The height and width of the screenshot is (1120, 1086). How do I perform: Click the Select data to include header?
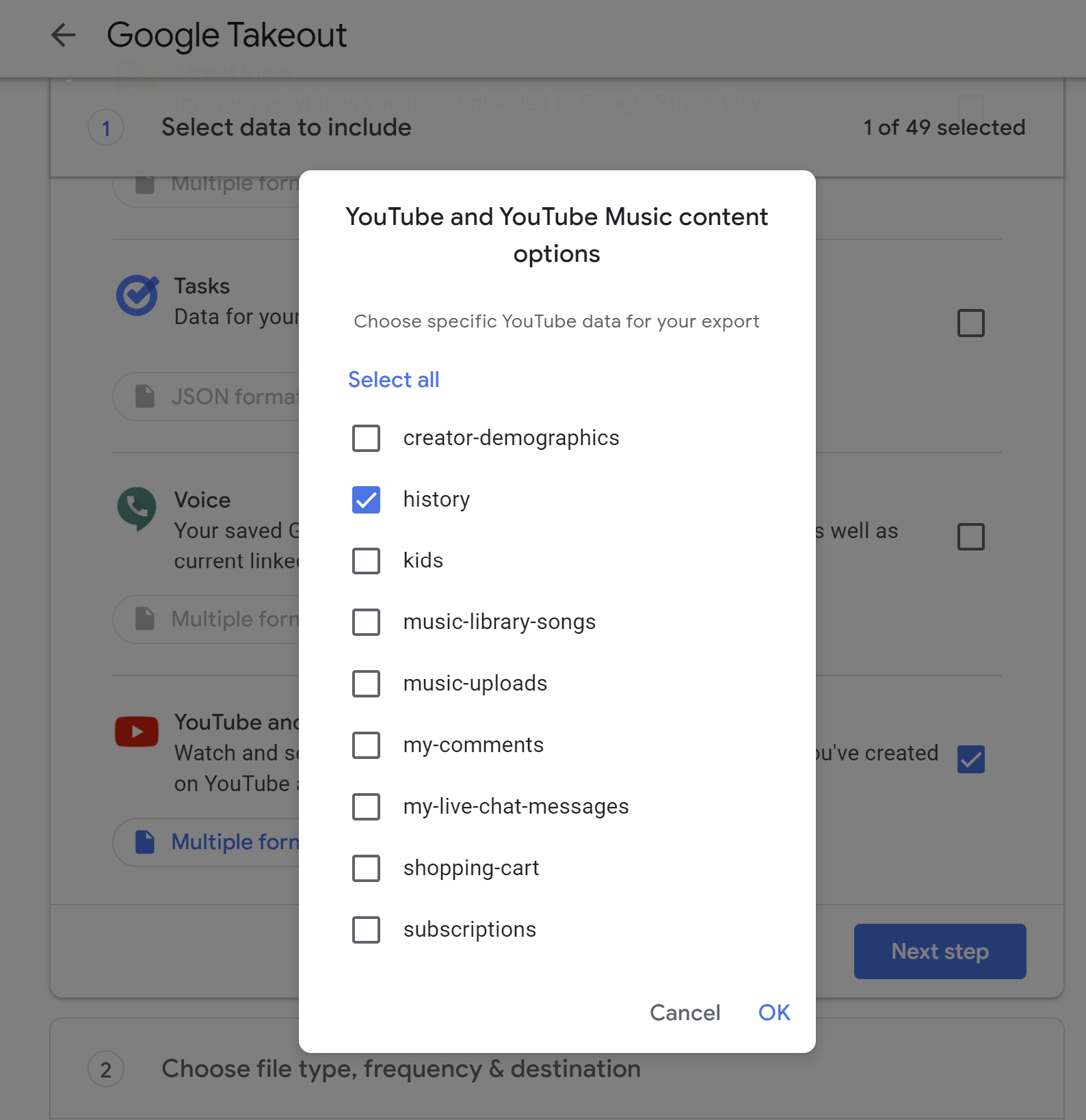[x=287, y=128]
